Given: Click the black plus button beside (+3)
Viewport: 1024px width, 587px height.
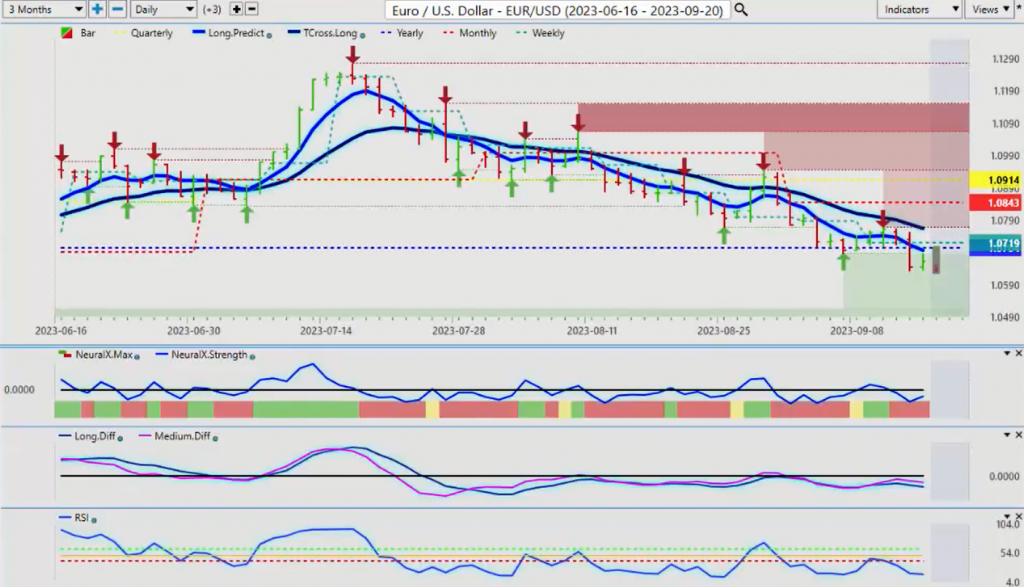Looking at the screenshot, I should (236, 9).
